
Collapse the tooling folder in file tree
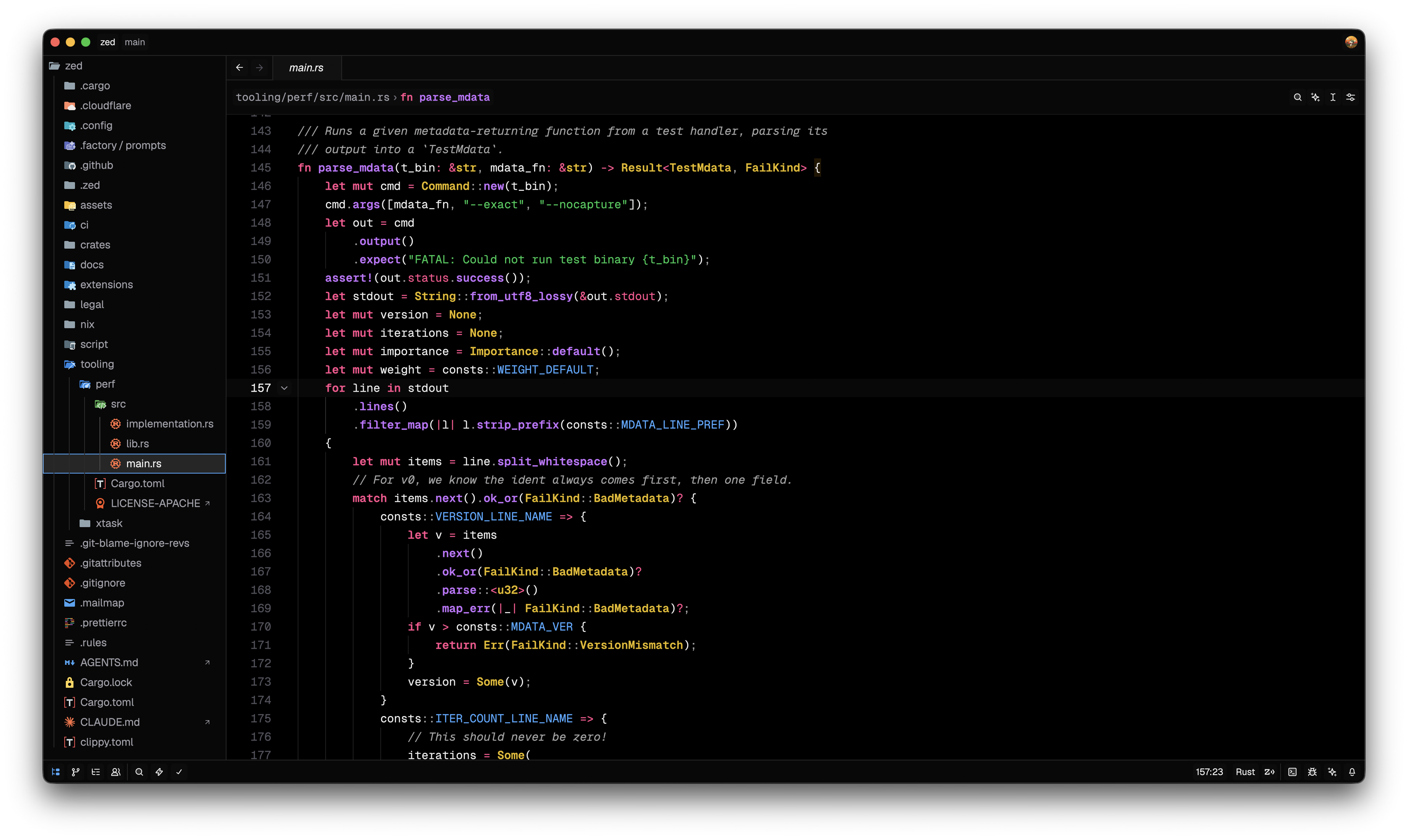pos(97,364)
